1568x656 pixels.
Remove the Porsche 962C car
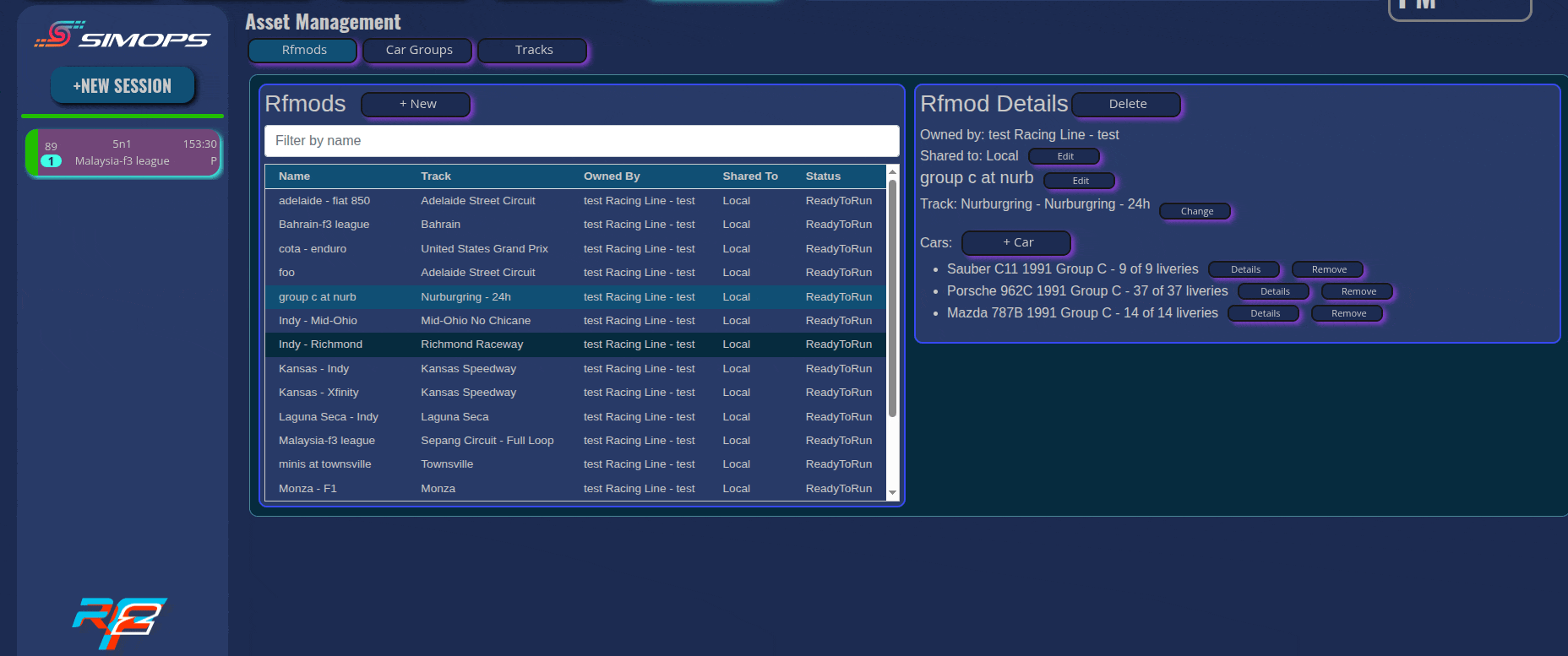click(x=1358, y=291)
